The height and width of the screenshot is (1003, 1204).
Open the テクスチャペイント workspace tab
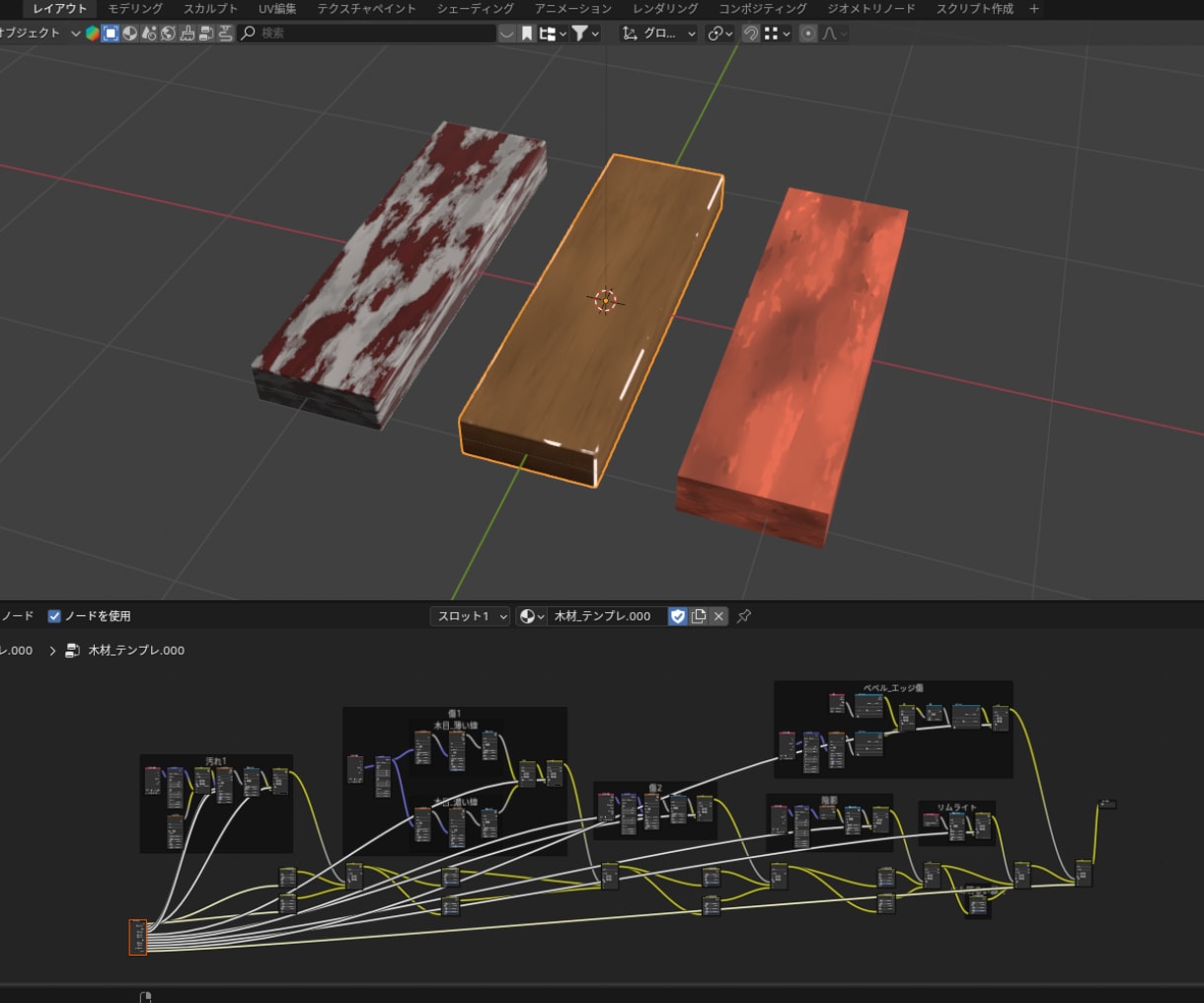click(366, 9)
